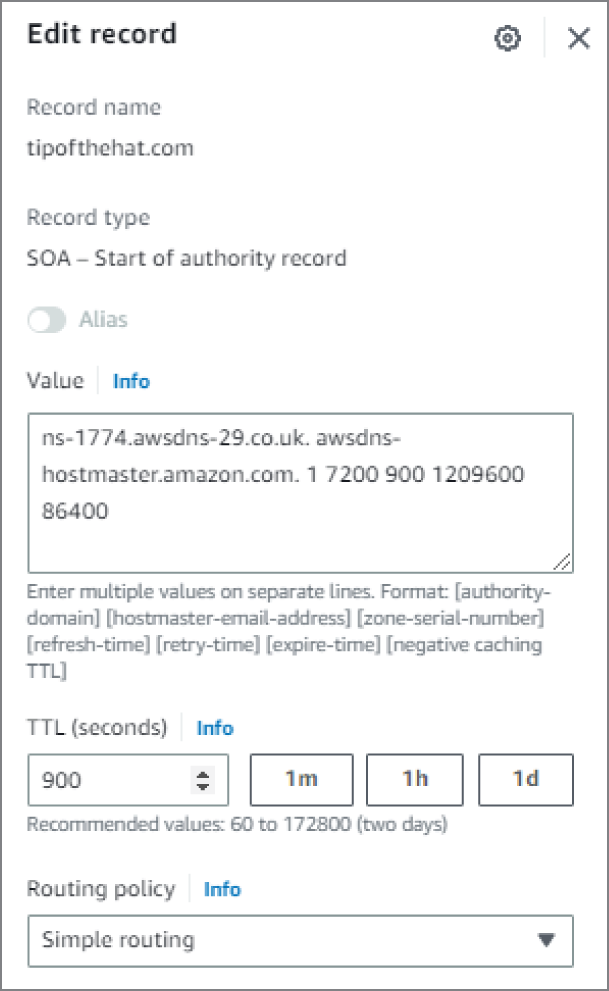
Task: Click the resize handle of the Value box
Action: pos(562,562)
